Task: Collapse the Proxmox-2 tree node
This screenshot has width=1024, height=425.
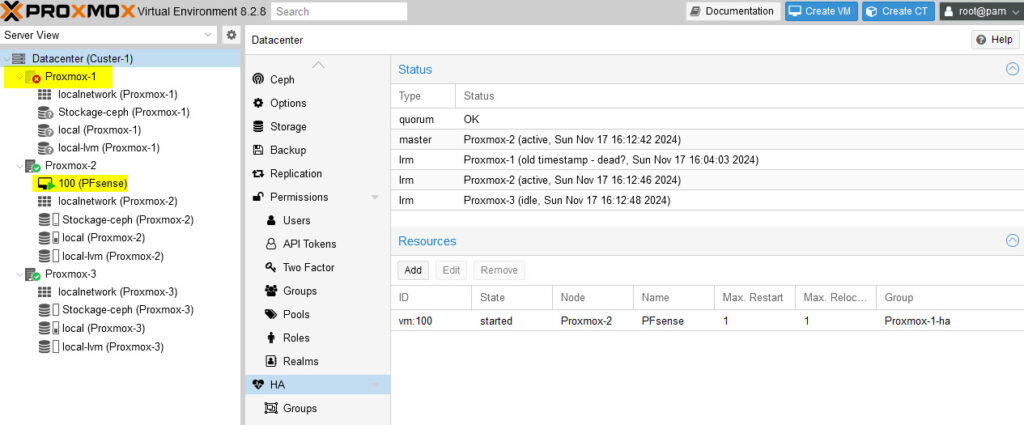Action: [x=20, y=166]
